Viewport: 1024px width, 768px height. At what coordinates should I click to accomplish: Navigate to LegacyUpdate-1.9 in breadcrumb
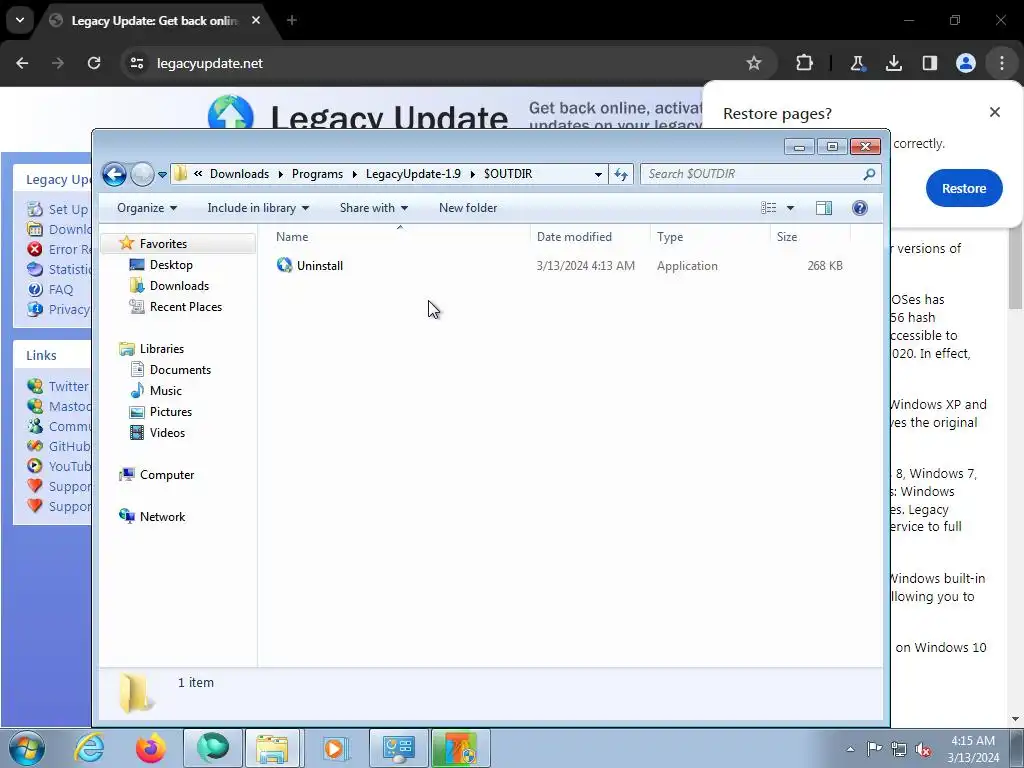tap(413, 174)
